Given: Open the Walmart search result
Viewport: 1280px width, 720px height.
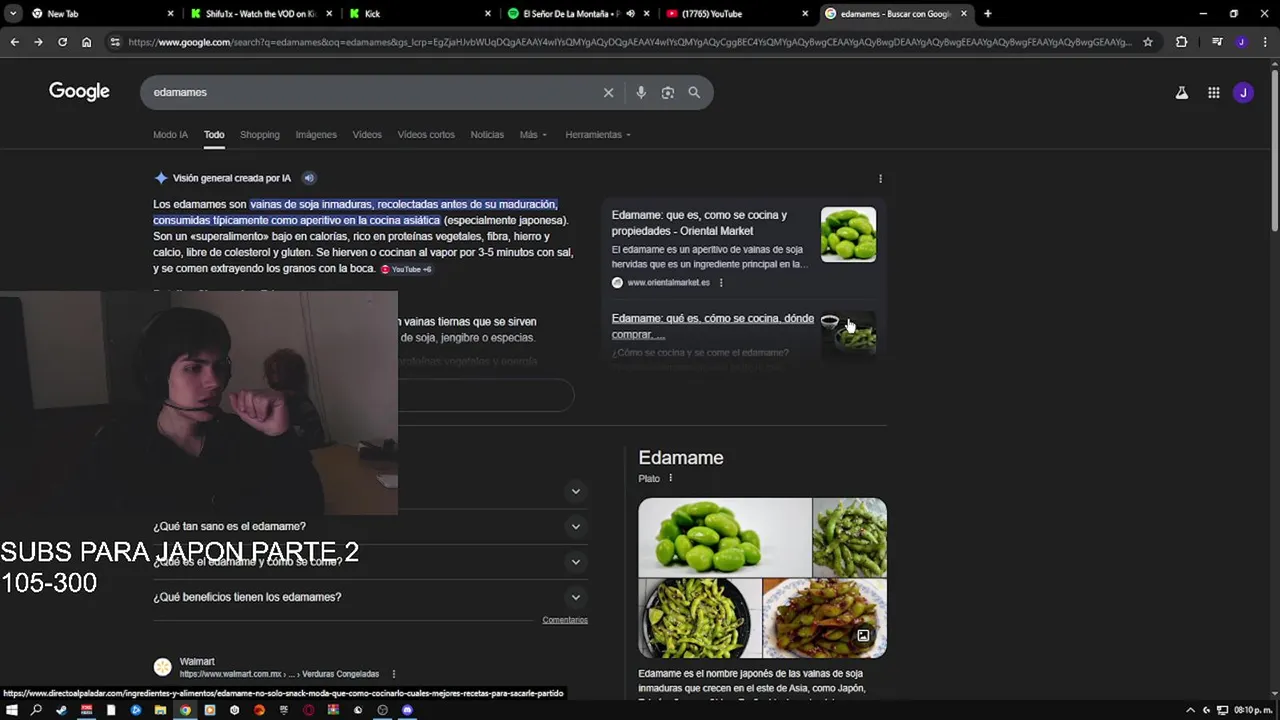Looking at the screenshot, I should pos(197,661).
